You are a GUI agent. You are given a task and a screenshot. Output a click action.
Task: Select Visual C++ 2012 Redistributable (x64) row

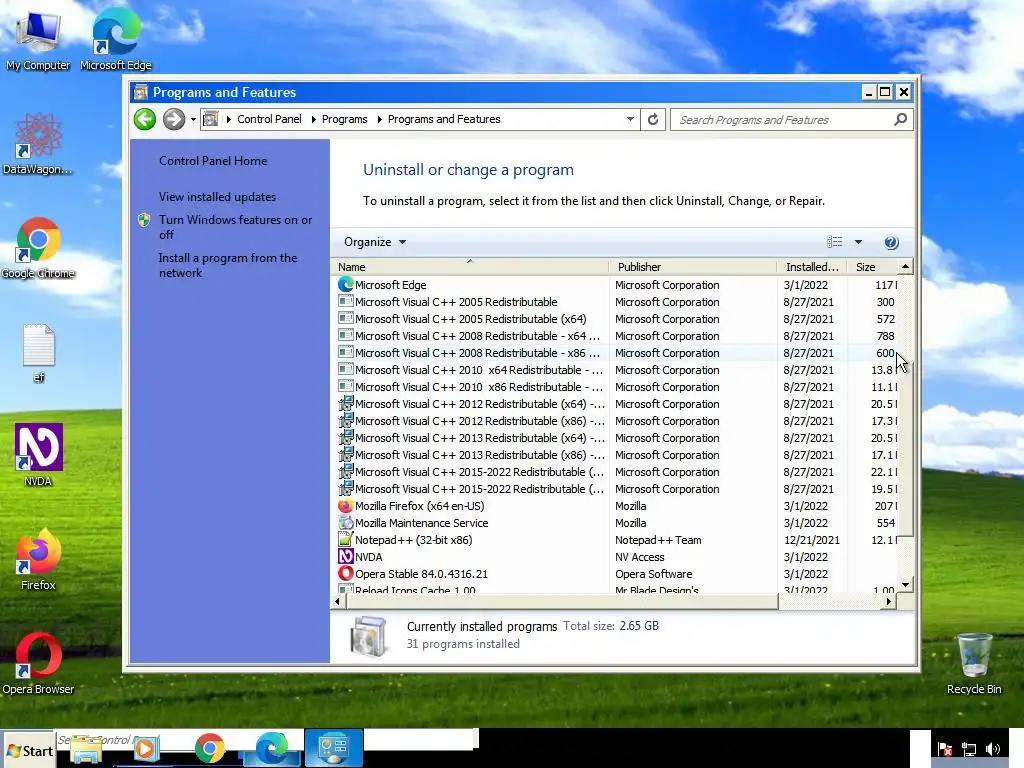pyautogui.click(x=616, y=404)
